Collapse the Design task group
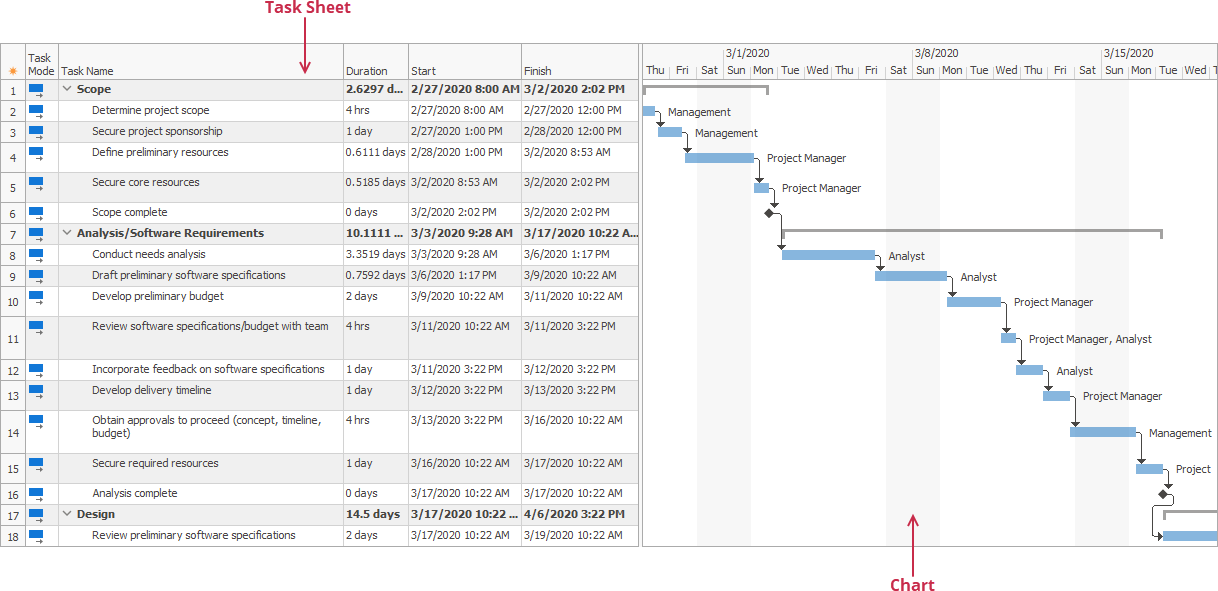This screenshot has width=1218, height=591. 66,514
